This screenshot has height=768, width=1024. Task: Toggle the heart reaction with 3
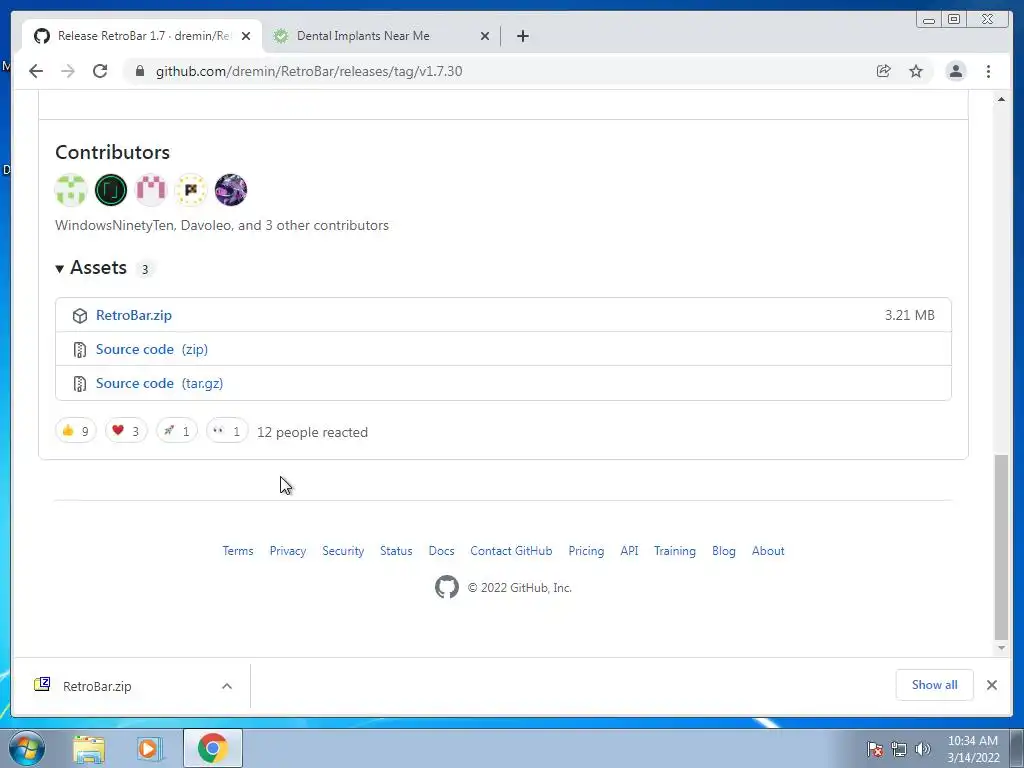(x=126, y=431)
